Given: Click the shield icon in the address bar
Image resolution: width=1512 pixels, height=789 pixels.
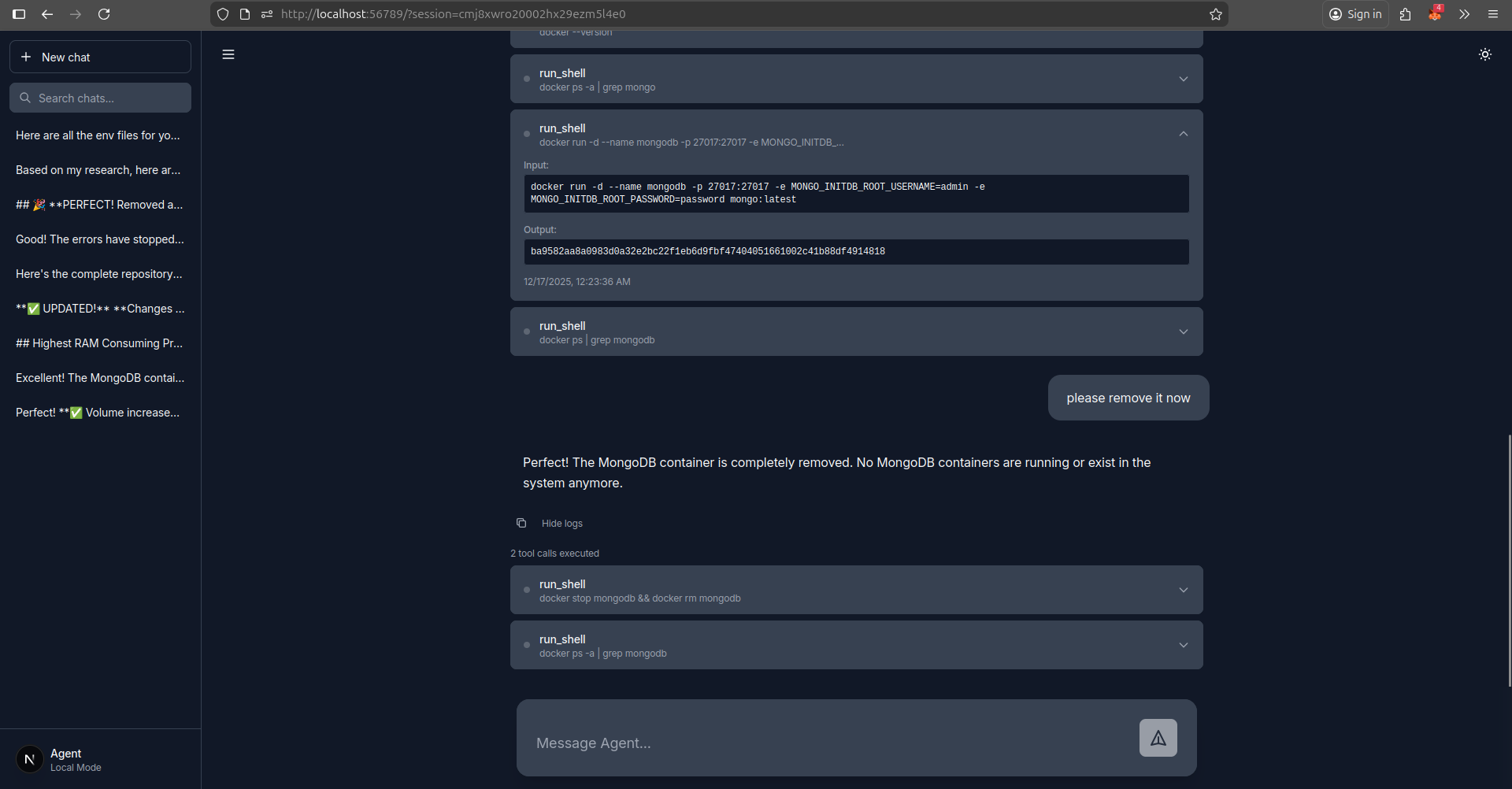Looking at the screenshot, I should point(223,14).
